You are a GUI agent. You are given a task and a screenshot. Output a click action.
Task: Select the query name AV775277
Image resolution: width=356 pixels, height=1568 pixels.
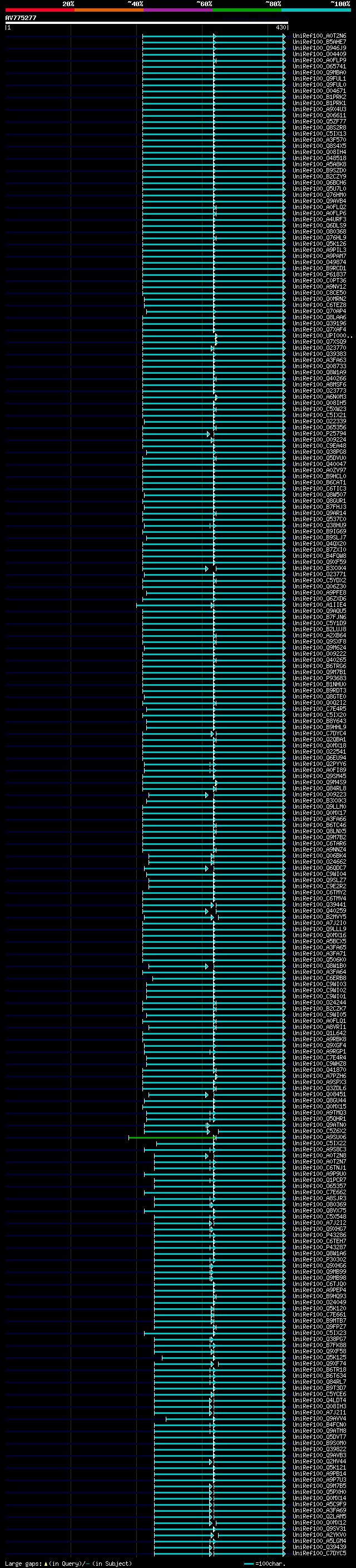click(21, 18)
